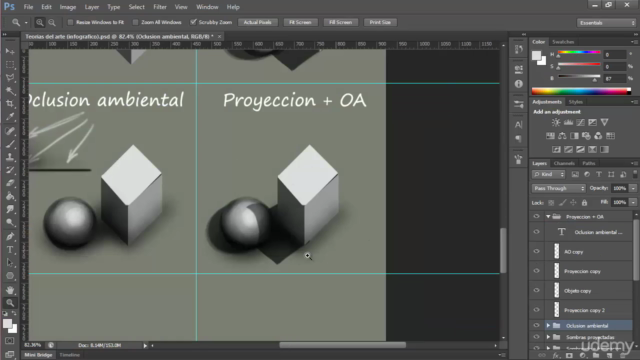The height and width of the screenshot is (360, 640).
Task: Click the Actual Pixels button
Action: (258, 22)
